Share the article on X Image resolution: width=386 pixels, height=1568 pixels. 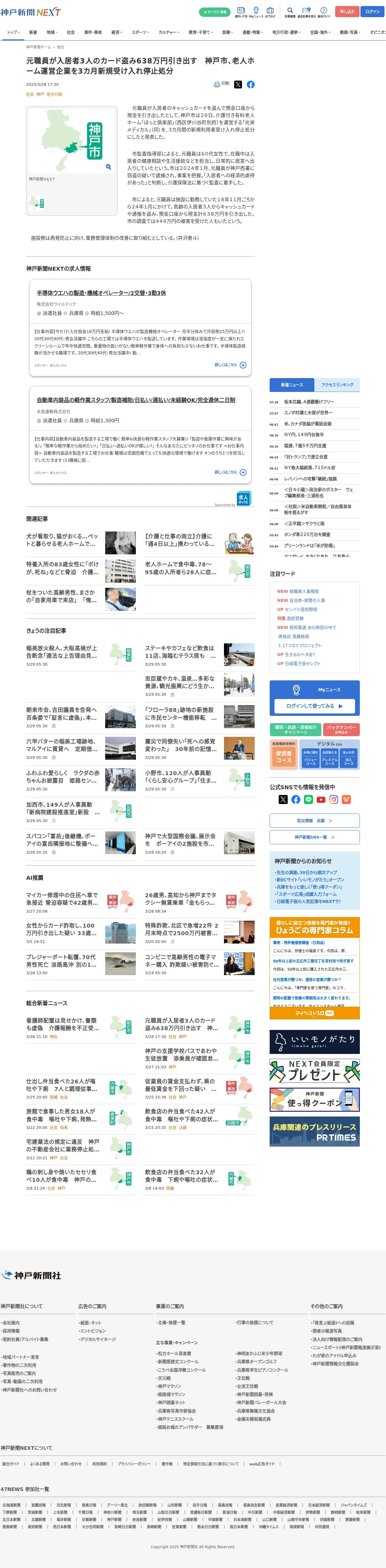tap(238, 85)
